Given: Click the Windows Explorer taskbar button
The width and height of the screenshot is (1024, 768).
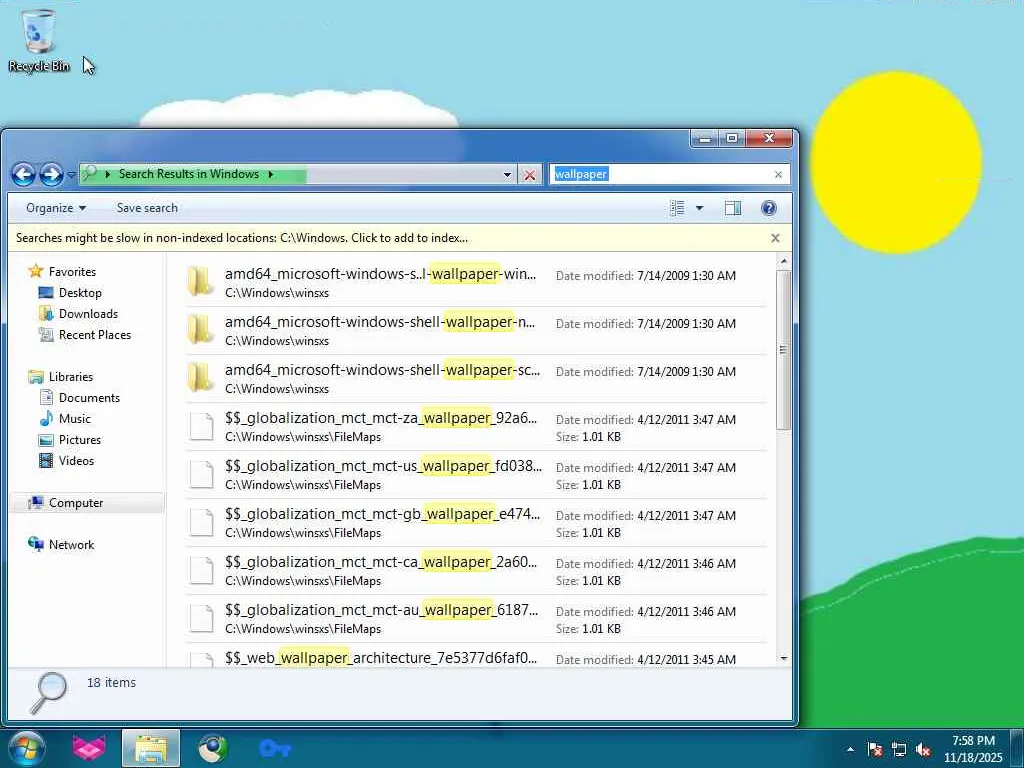Looking at the screenshot, I should coord(151,748).
